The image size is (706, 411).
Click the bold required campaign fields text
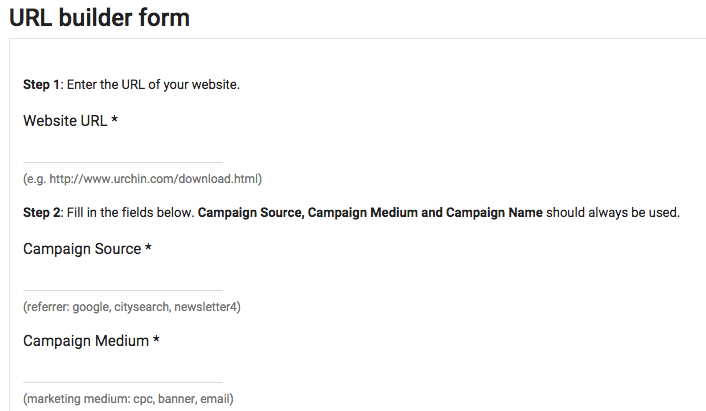click(x=370, y=213)
